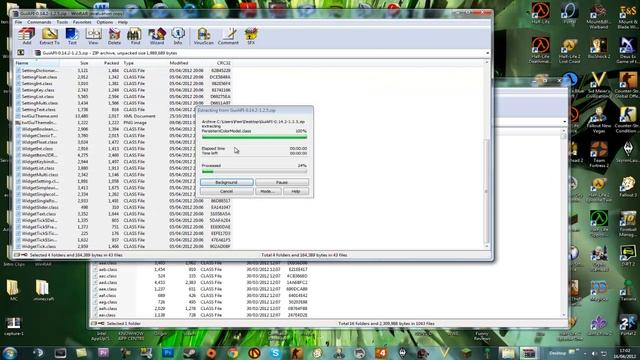Expand the archive path dropdown in the address bar
640x360 pixels.
tap(487, 53)
